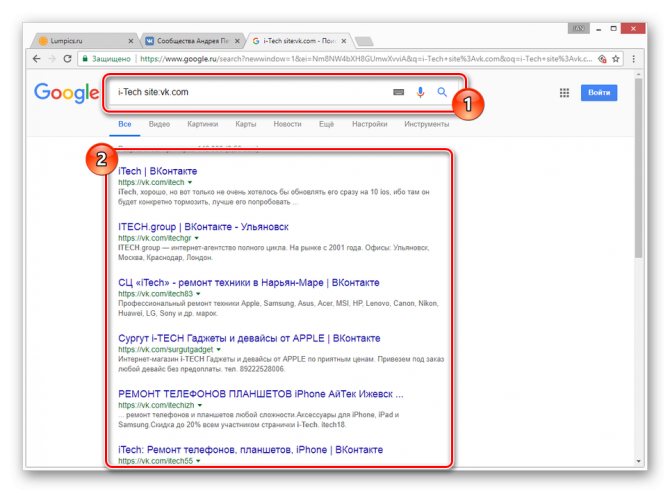
Task: Open Инструменты search tools
Action: 426,124
